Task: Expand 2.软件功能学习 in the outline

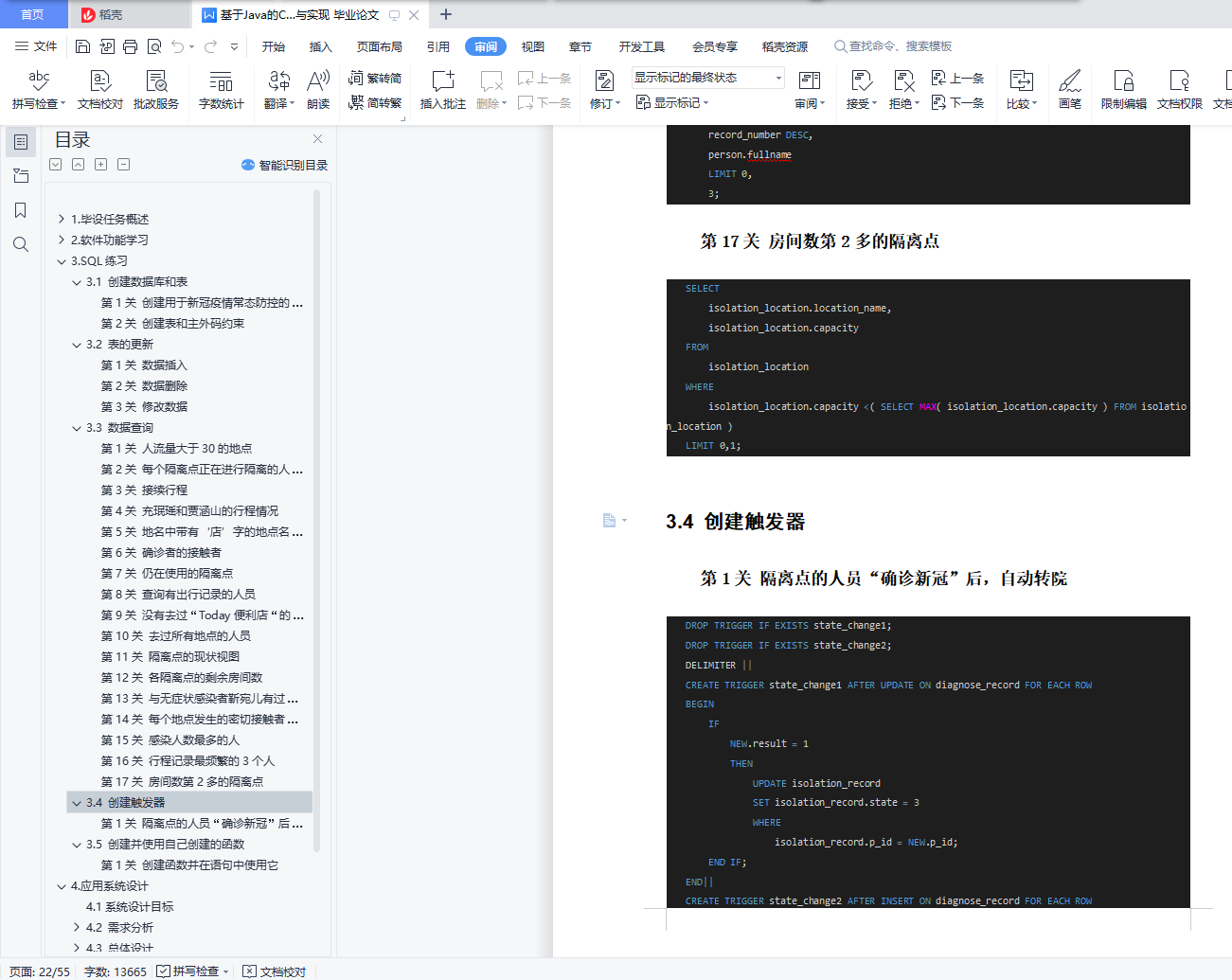Action: pos(62,241)
